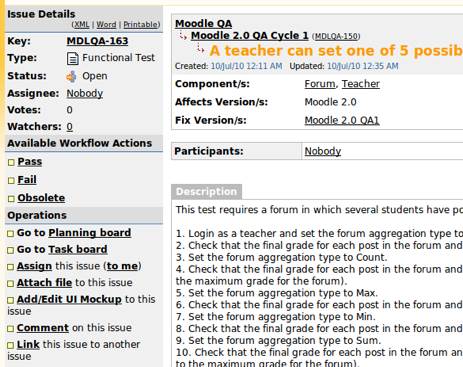Click the Open status icon
This screenshot has width=463, height=367.
coord(72,77)
